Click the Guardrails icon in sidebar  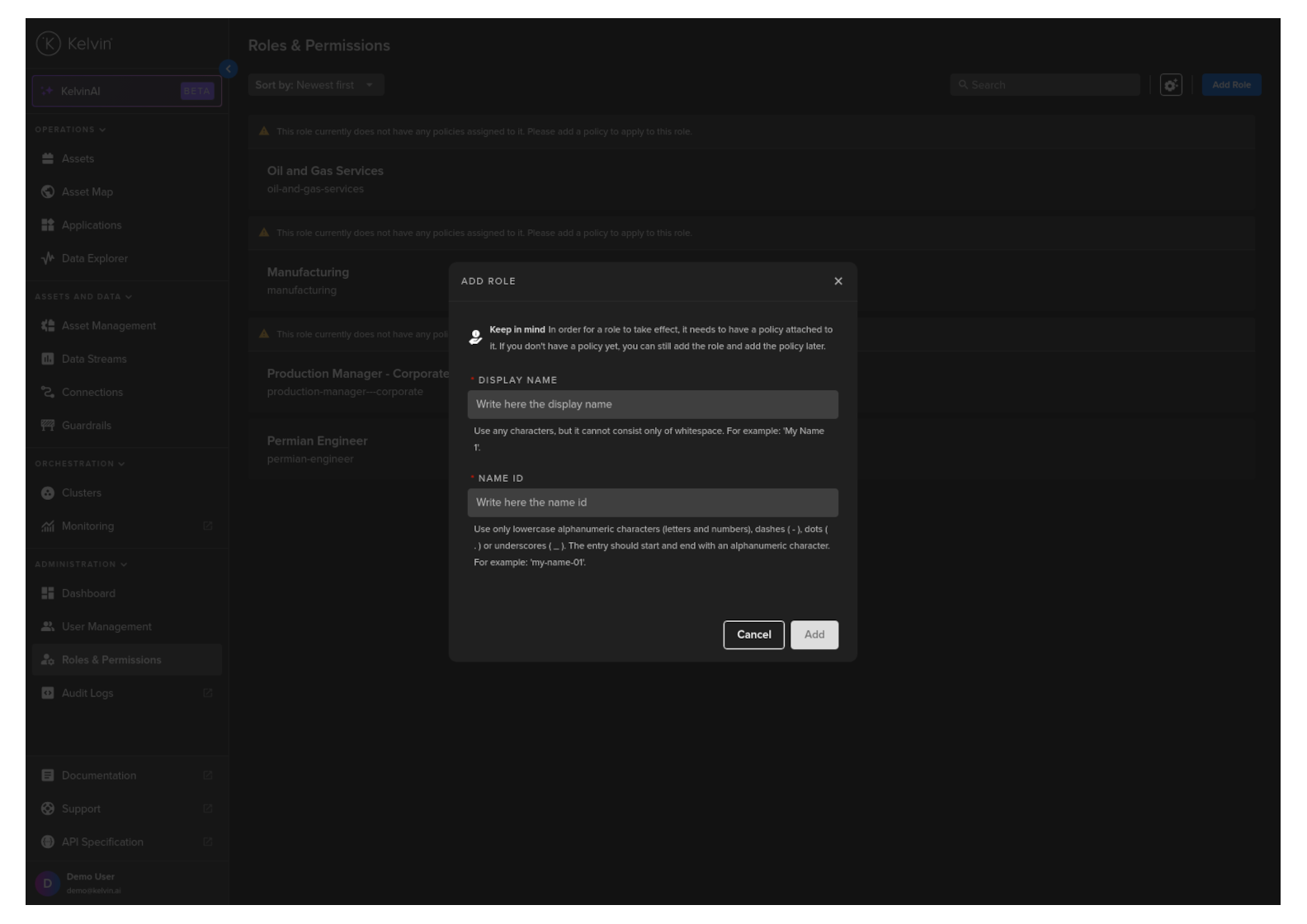(48, 426)
